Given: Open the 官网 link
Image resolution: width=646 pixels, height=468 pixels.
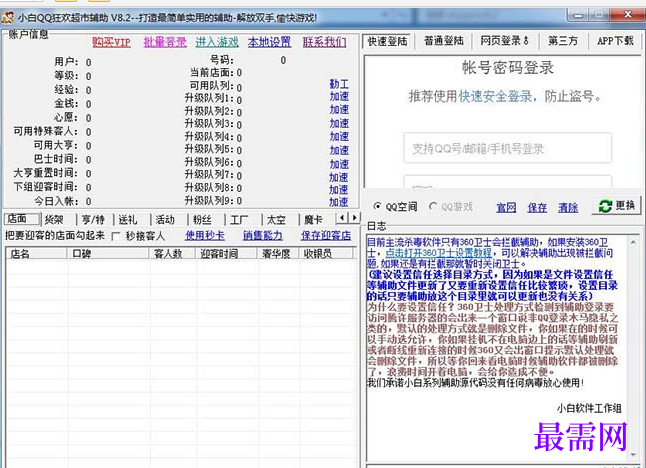Looking at the screenshot, I should pyautogui.click(x=506, y=208).
